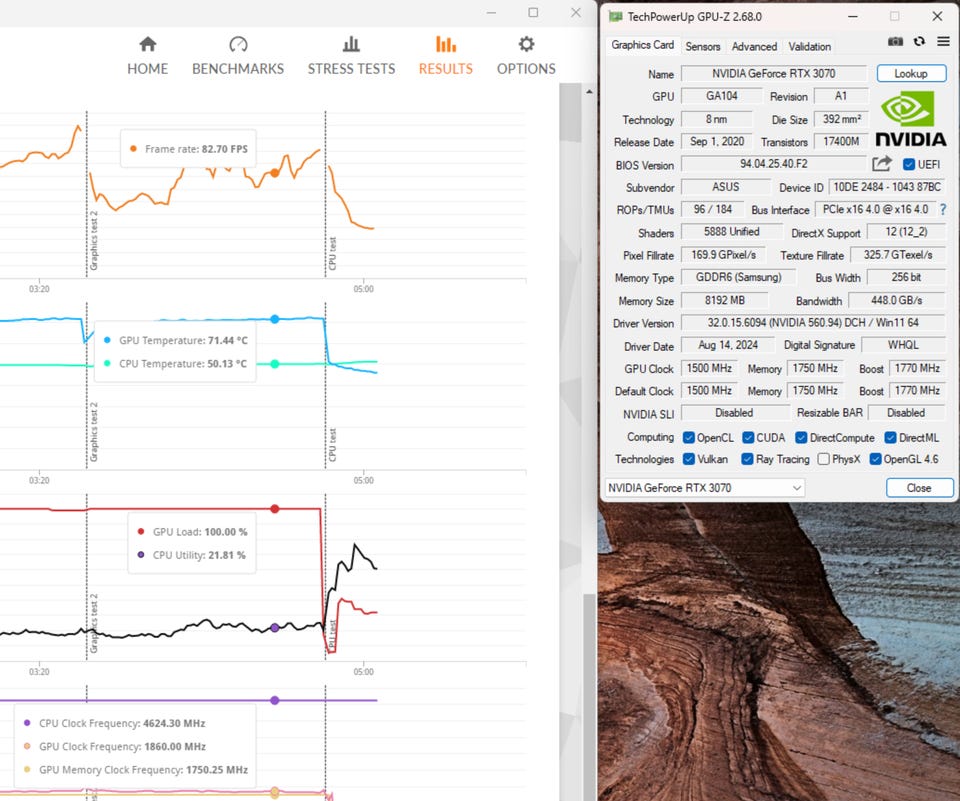Click the bus interface question mark icon
960x801 pixels.
point(943,209)
